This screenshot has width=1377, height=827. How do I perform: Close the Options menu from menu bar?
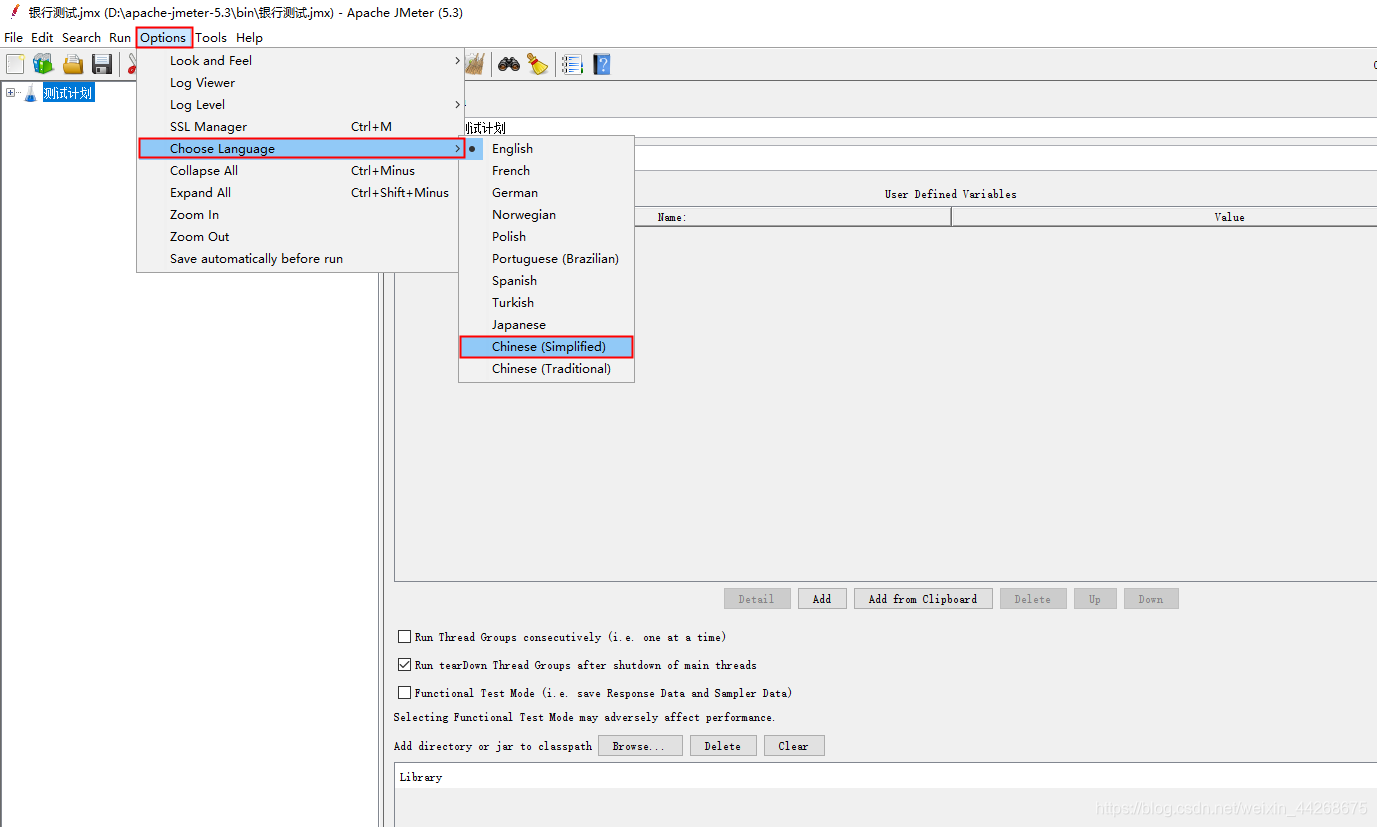(163, 38)
